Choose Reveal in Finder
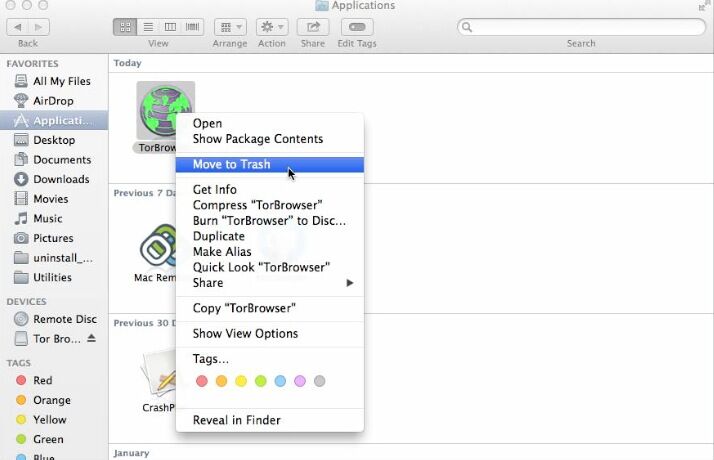 tap(270, 420)
